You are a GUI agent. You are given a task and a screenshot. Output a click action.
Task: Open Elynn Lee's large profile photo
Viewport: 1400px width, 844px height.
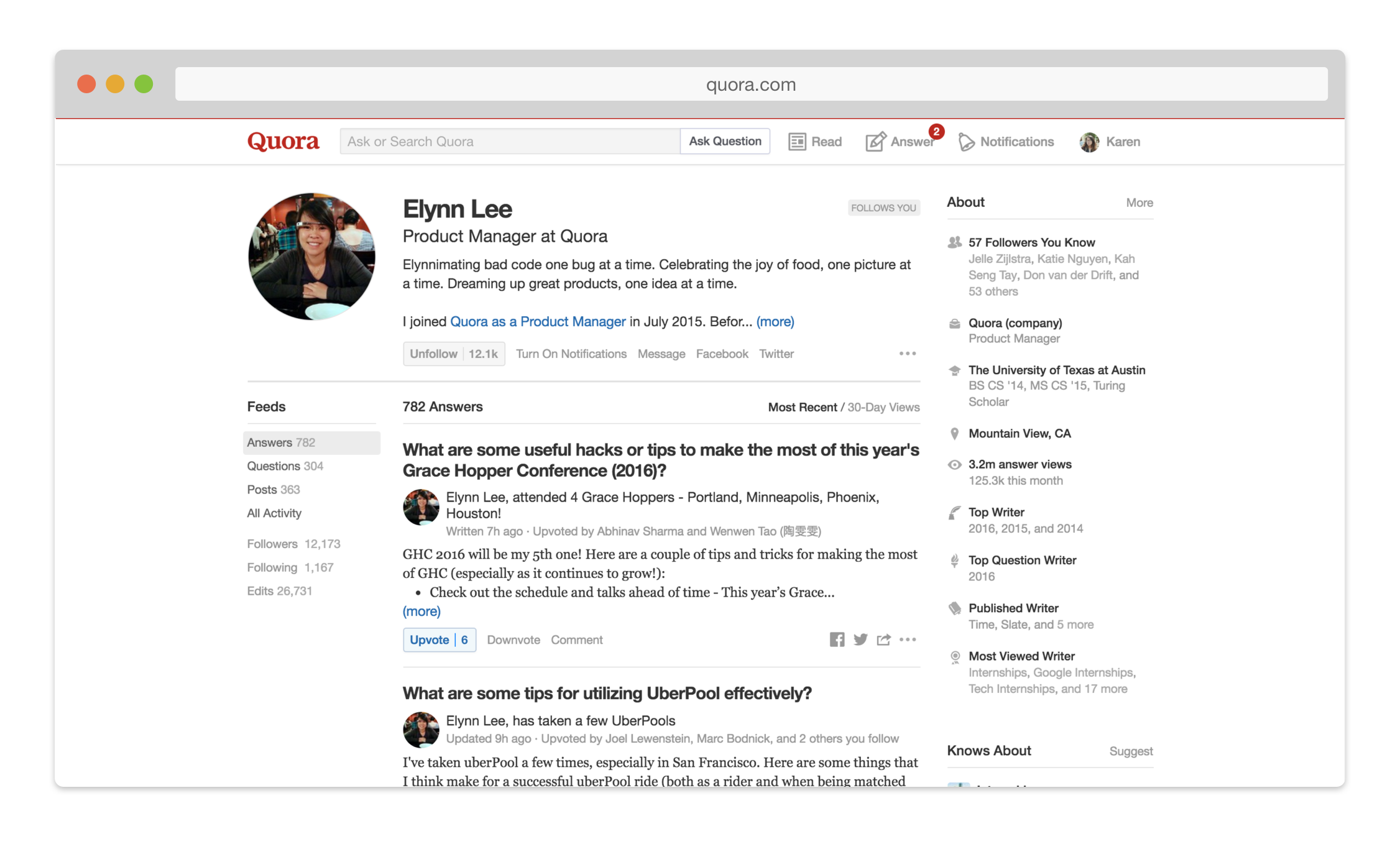tap(311, 256)
